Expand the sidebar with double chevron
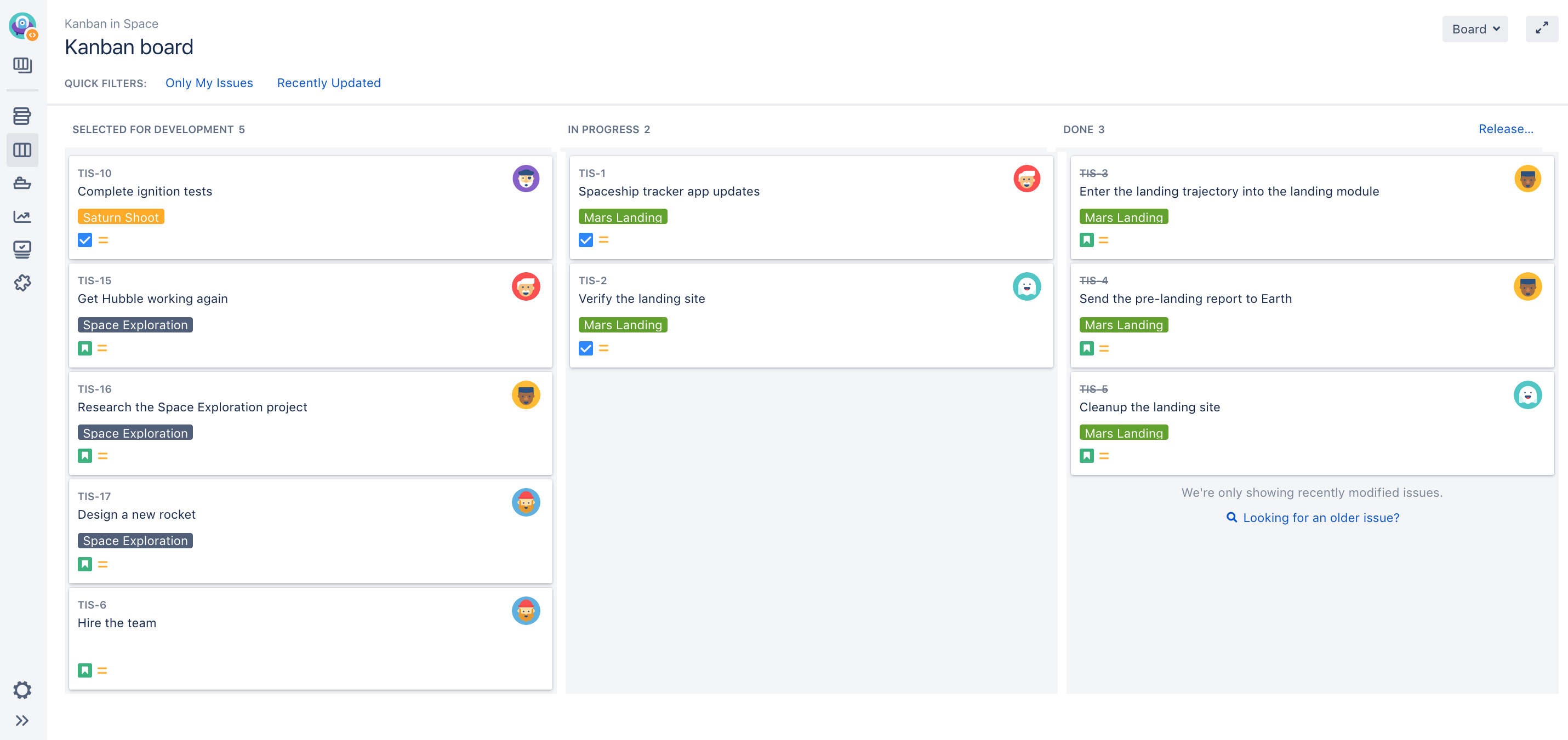Screen dimensions: 1568x740 point(22,720)
